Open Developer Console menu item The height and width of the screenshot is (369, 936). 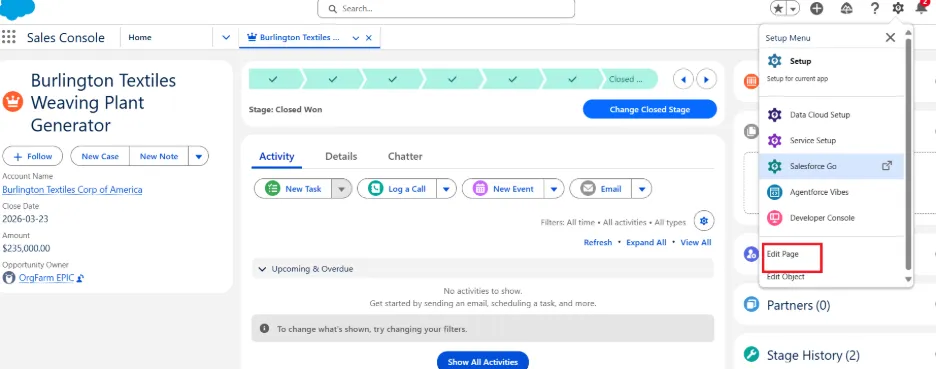point(832,218)
